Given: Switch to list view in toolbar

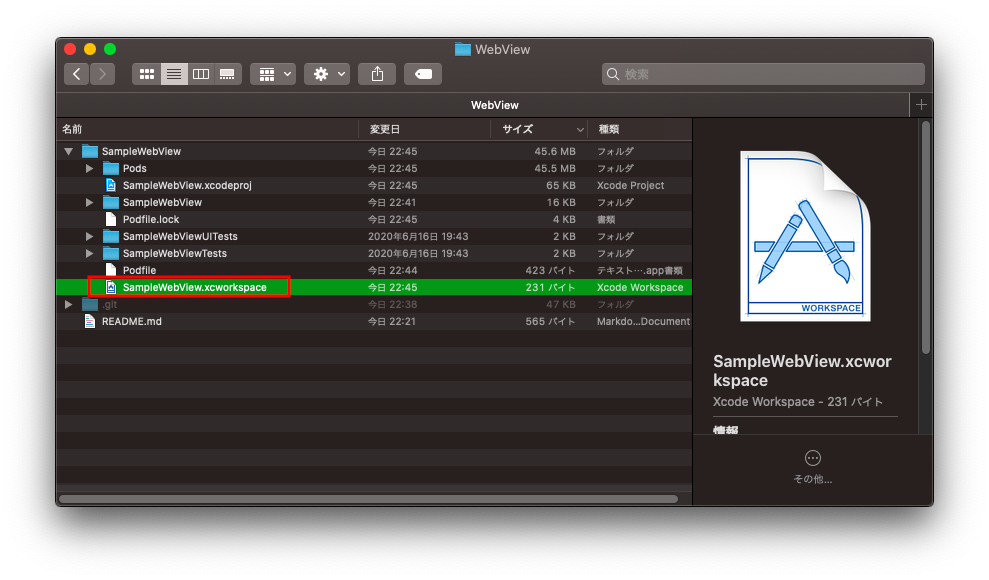Looking at the screenshot, I should (174, 74).
